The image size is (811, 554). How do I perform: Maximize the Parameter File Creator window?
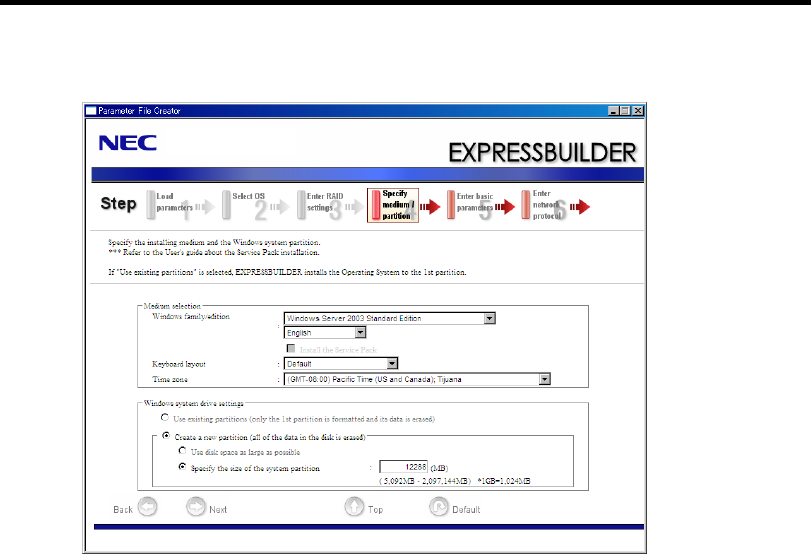[x=625, y=111]
